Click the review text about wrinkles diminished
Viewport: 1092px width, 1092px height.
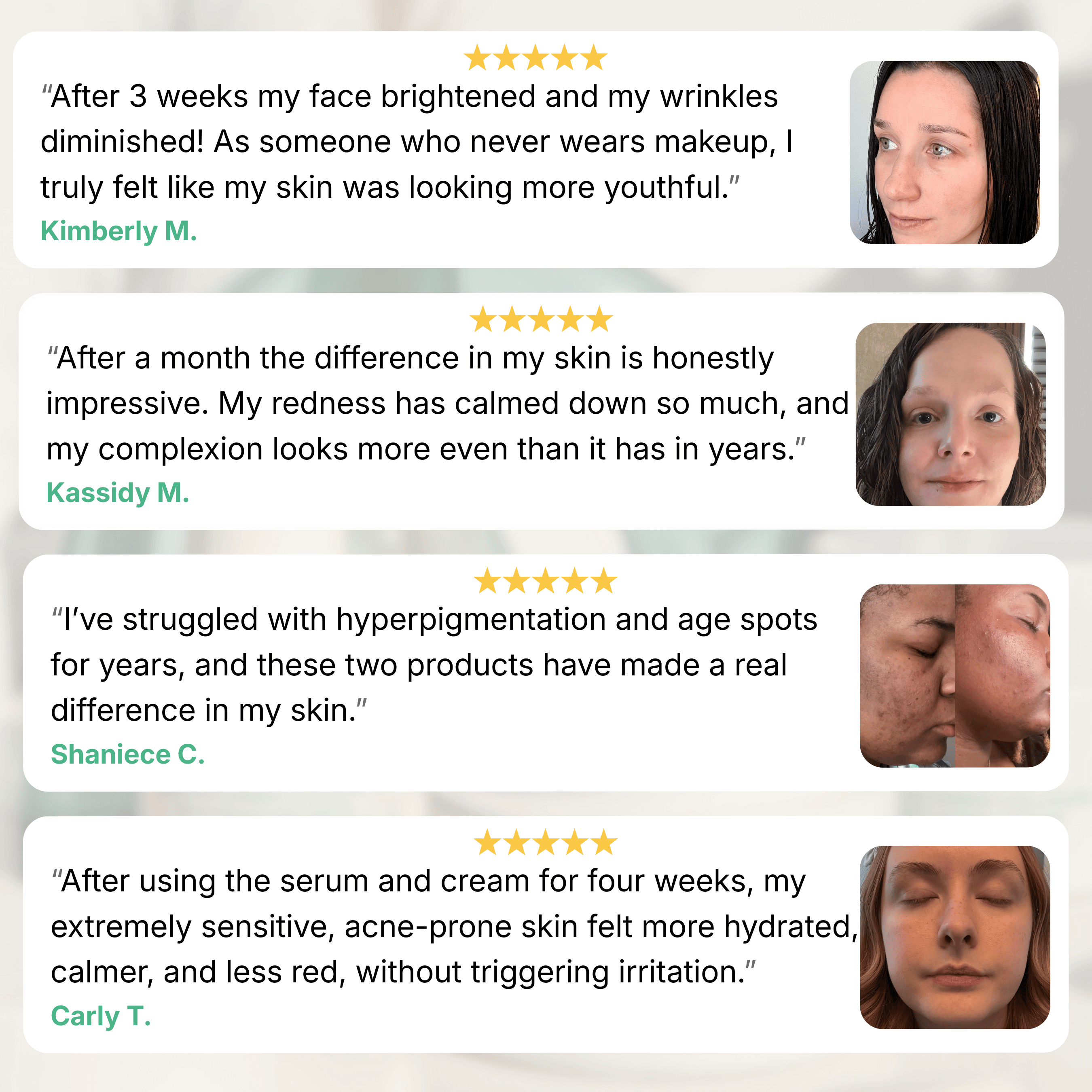pos(417,142)
